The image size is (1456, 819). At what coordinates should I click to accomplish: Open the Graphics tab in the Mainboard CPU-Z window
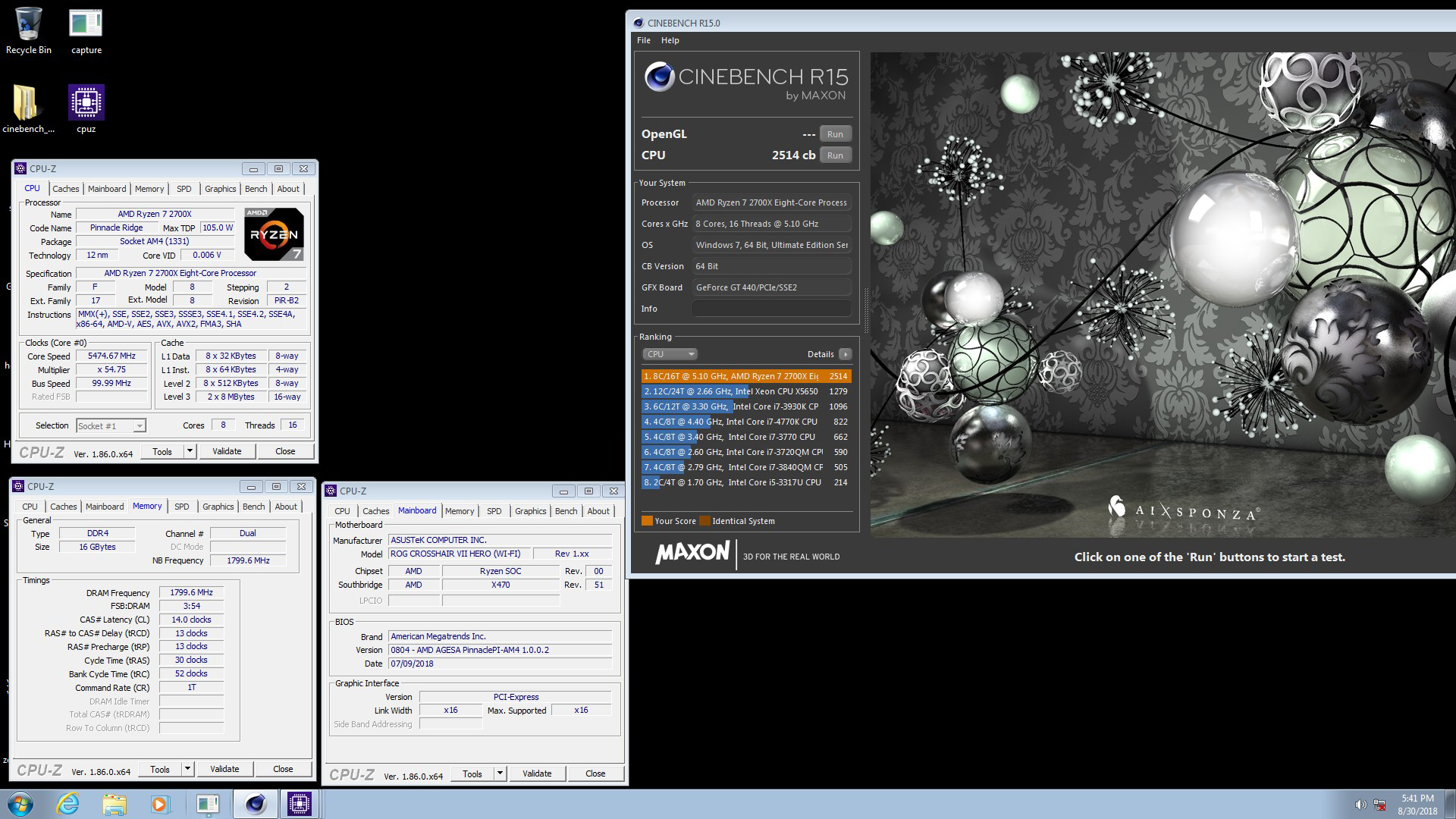pos(531,511)
